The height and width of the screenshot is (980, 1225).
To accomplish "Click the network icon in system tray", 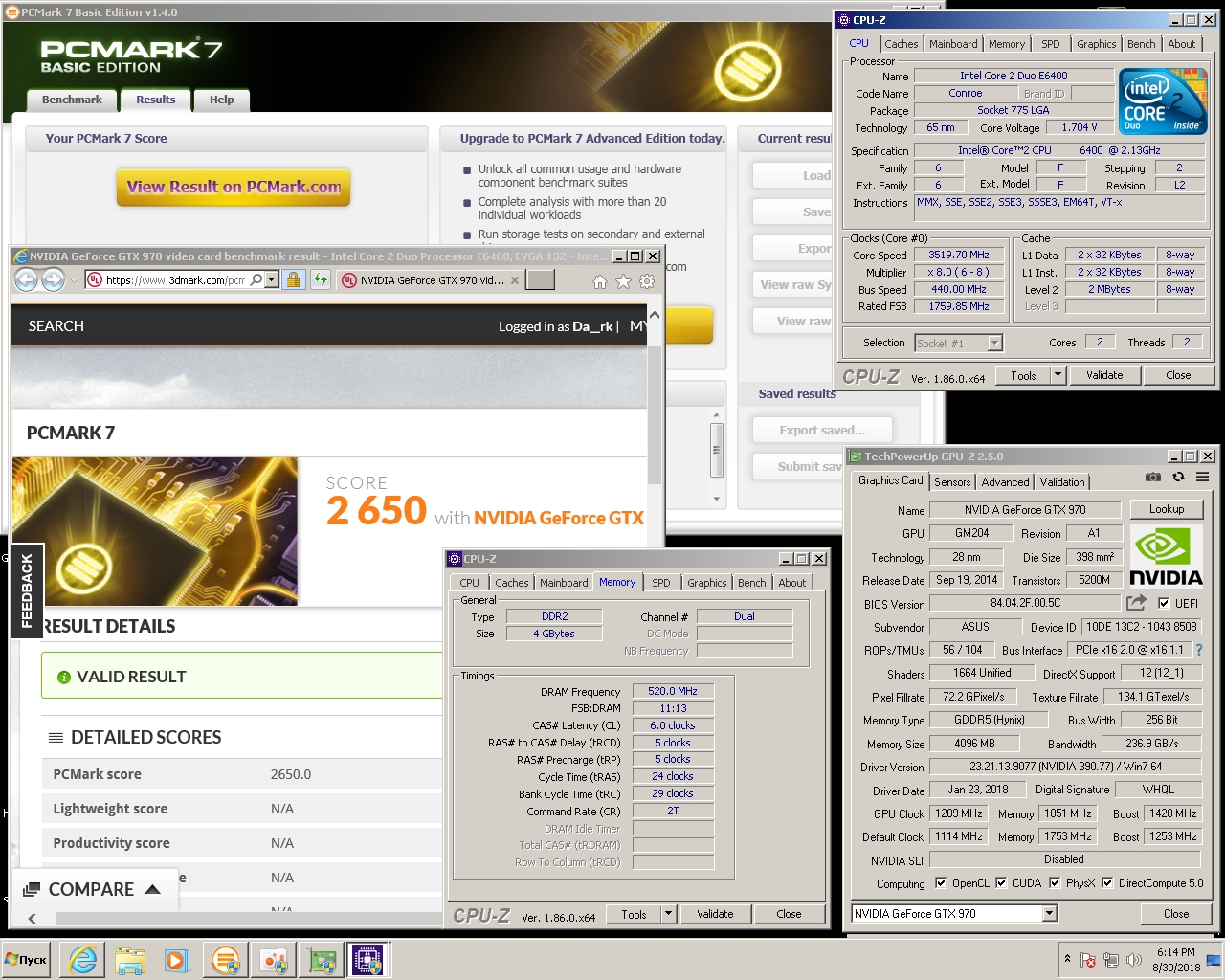I will (x=1111, y=960).
